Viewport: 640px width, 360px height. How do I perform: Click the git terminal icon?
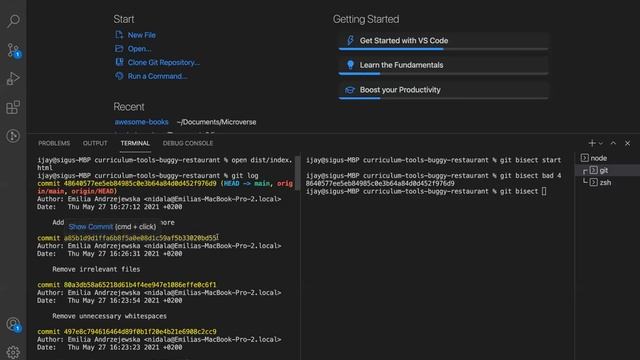(x=593, y=170)
